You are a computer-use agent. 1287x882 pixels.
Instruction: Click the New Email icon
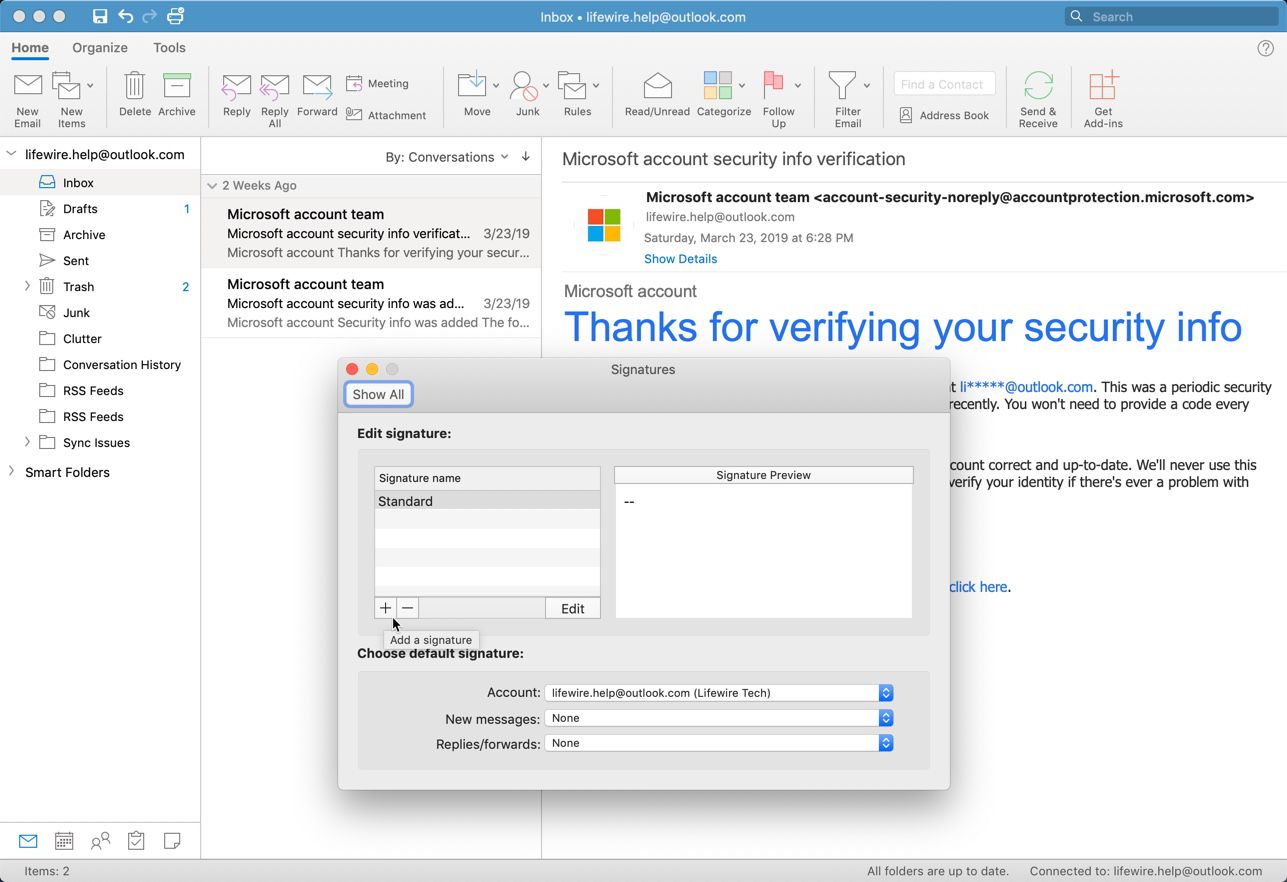point(27,86)
